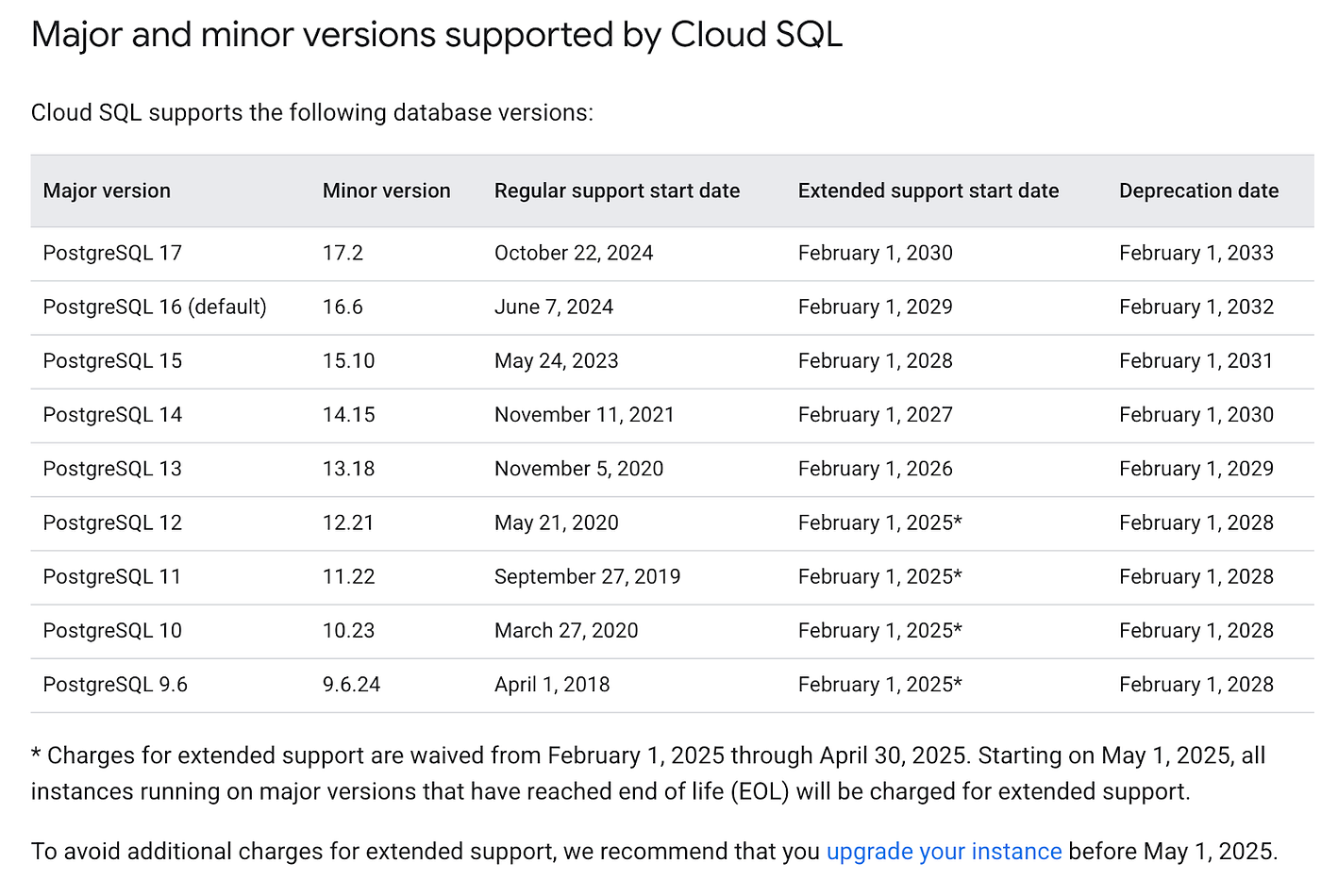Viewport: 1321px width, 896px height.
Task: Select the 'PostgreSQL 17' row label
Action: coord(112,253)
